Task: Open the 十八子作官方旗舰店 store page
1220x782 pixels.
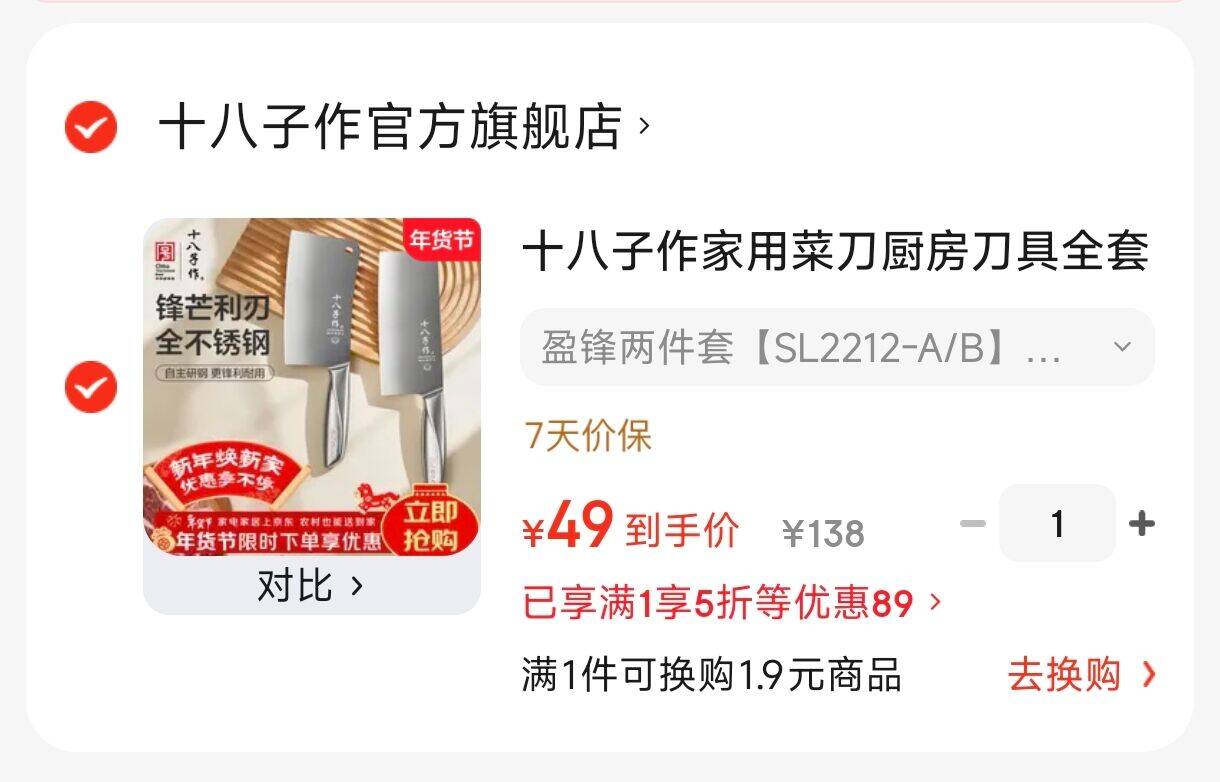Action: (391, 127)
